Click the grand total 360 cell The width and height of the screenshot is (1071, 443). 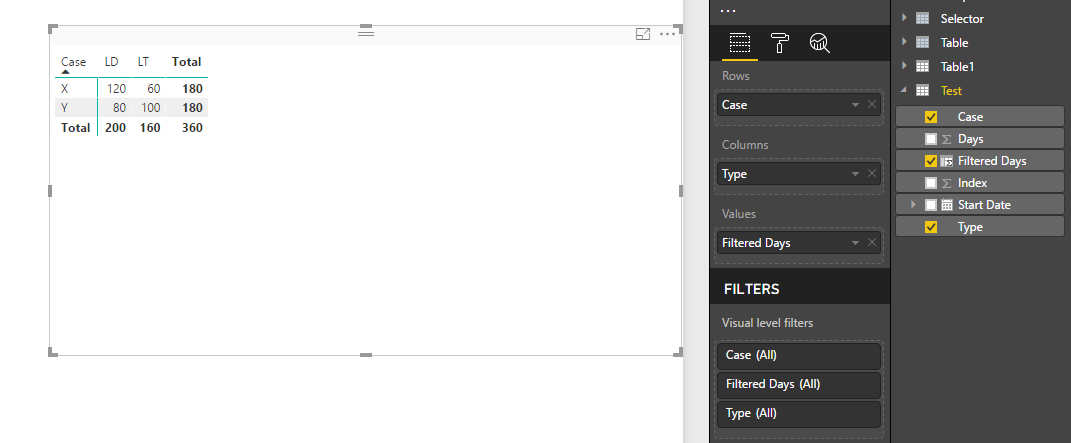coord(192,128)
